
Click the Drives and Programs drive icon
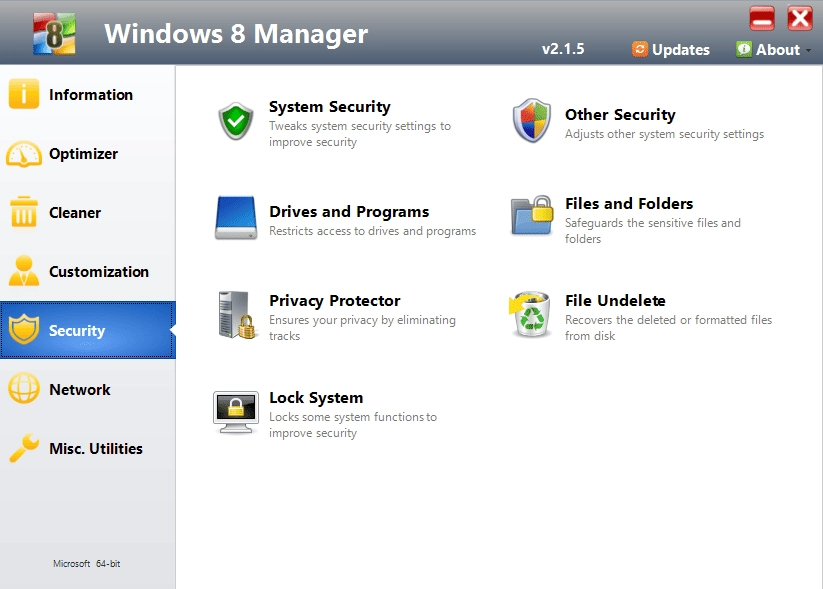click(x=236, y=218)
